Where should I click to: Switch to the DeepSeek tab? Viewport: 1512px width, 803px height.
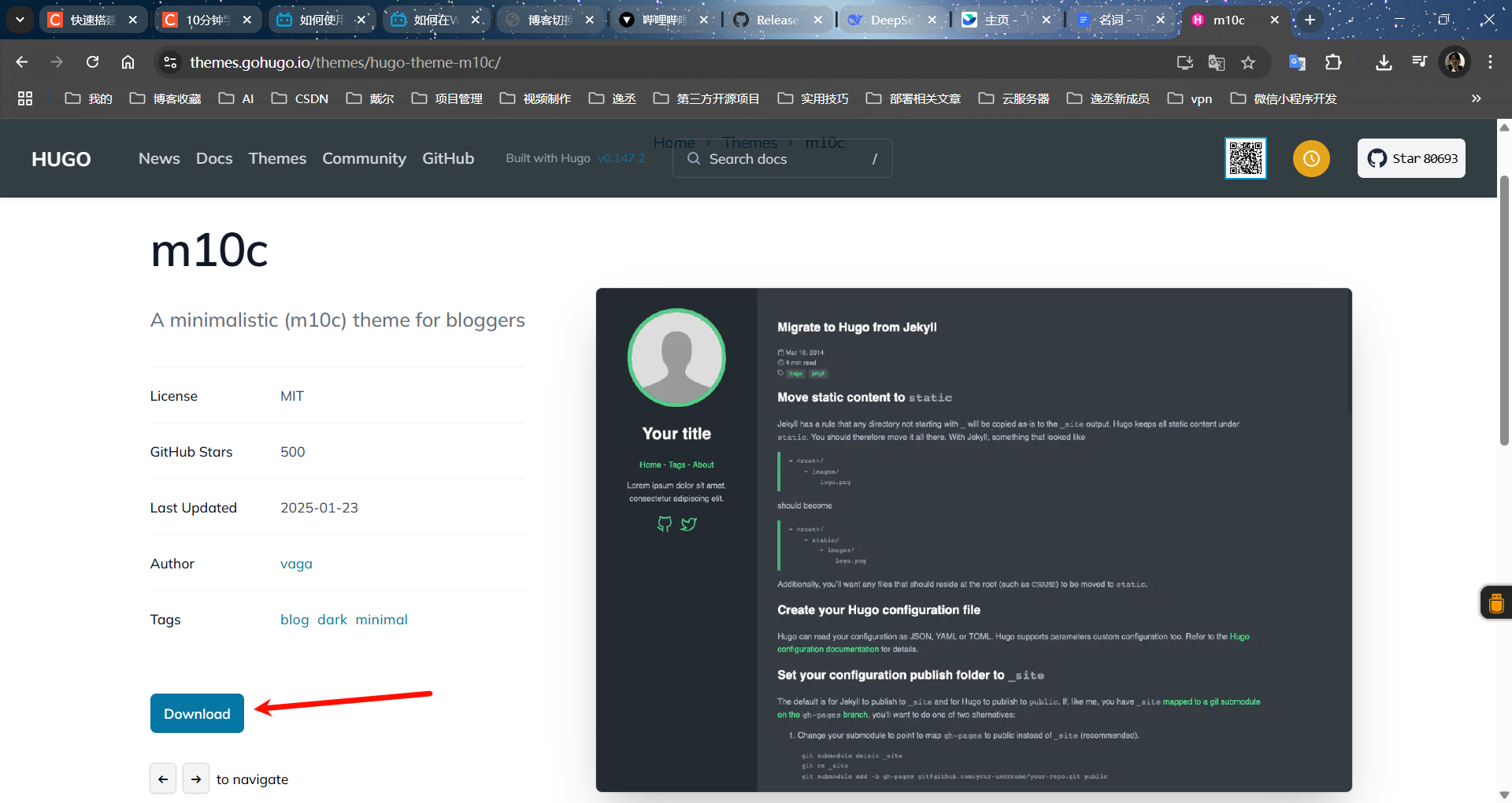891,20
